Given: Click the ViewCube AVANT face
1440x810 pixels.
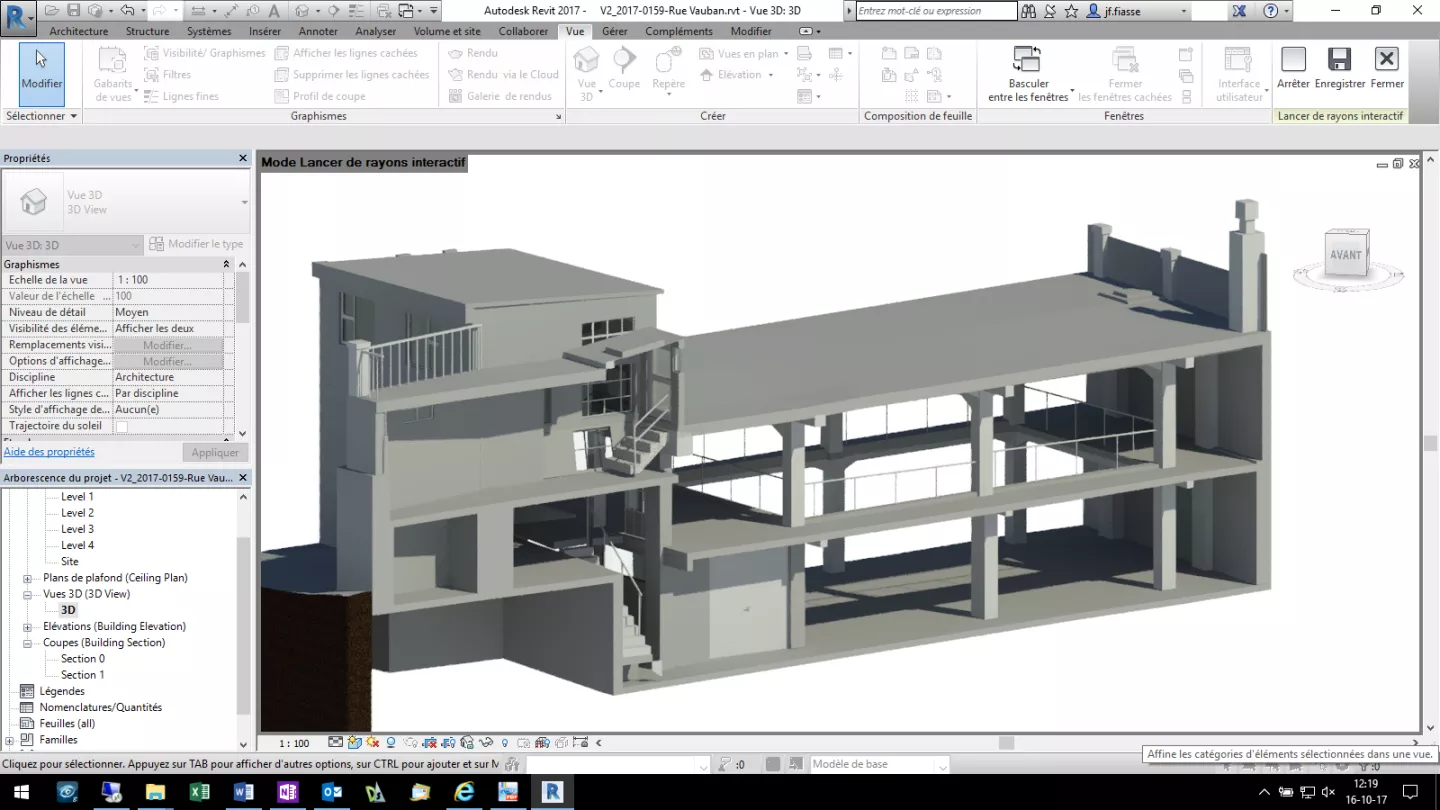Looking at the screenshot, I should (x=1345, y=255).
